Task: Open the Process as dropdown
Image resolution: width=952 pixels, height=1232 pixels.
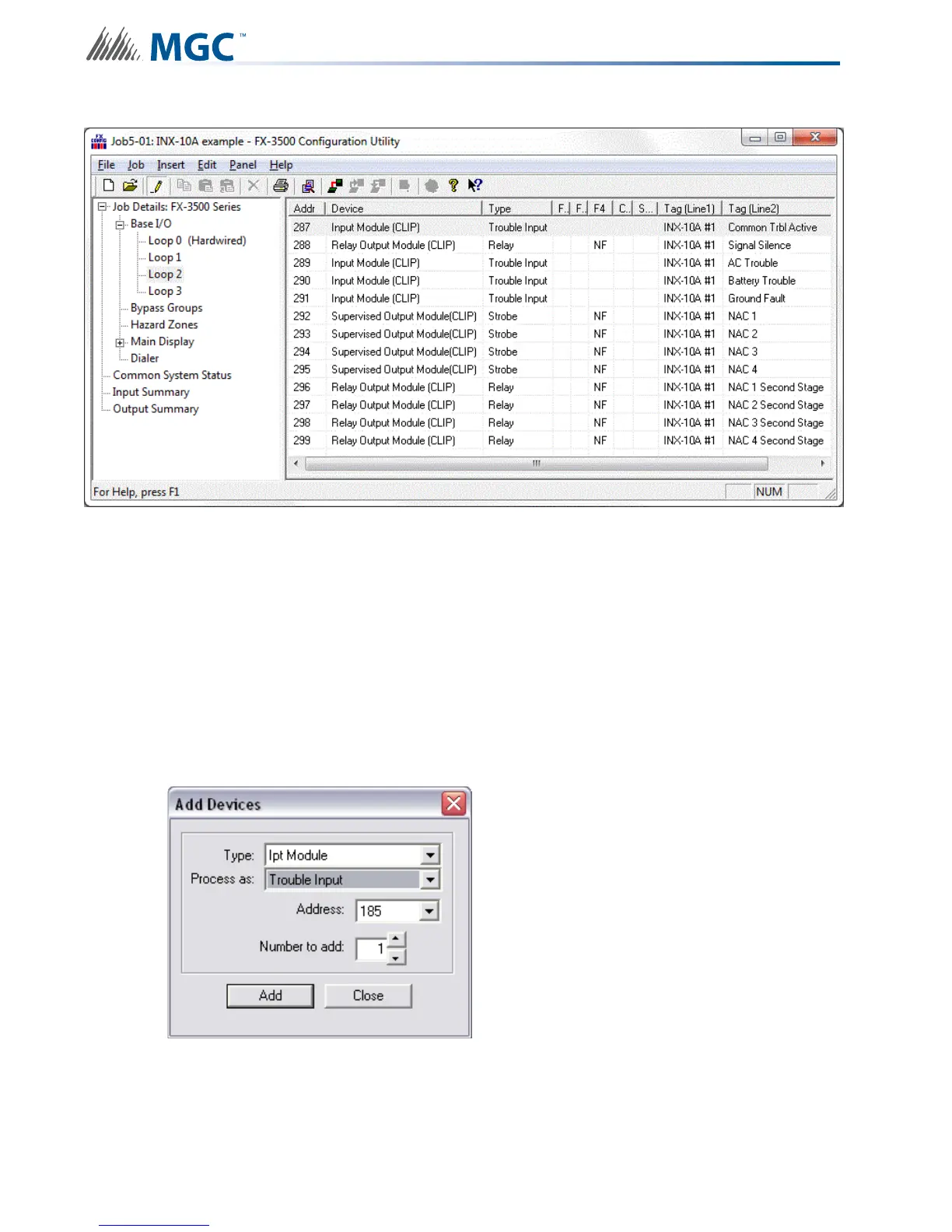Action: tap(430, 880)
